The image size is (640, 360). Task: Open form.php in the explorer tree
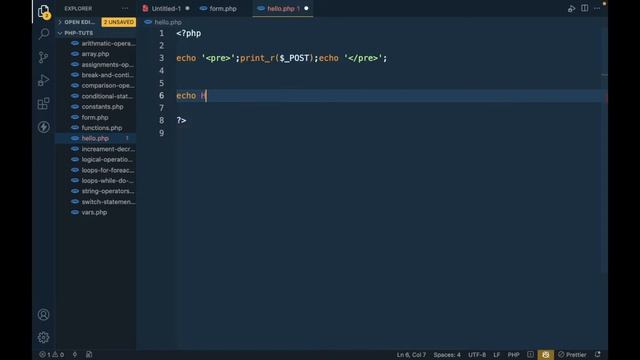(96, 118)
